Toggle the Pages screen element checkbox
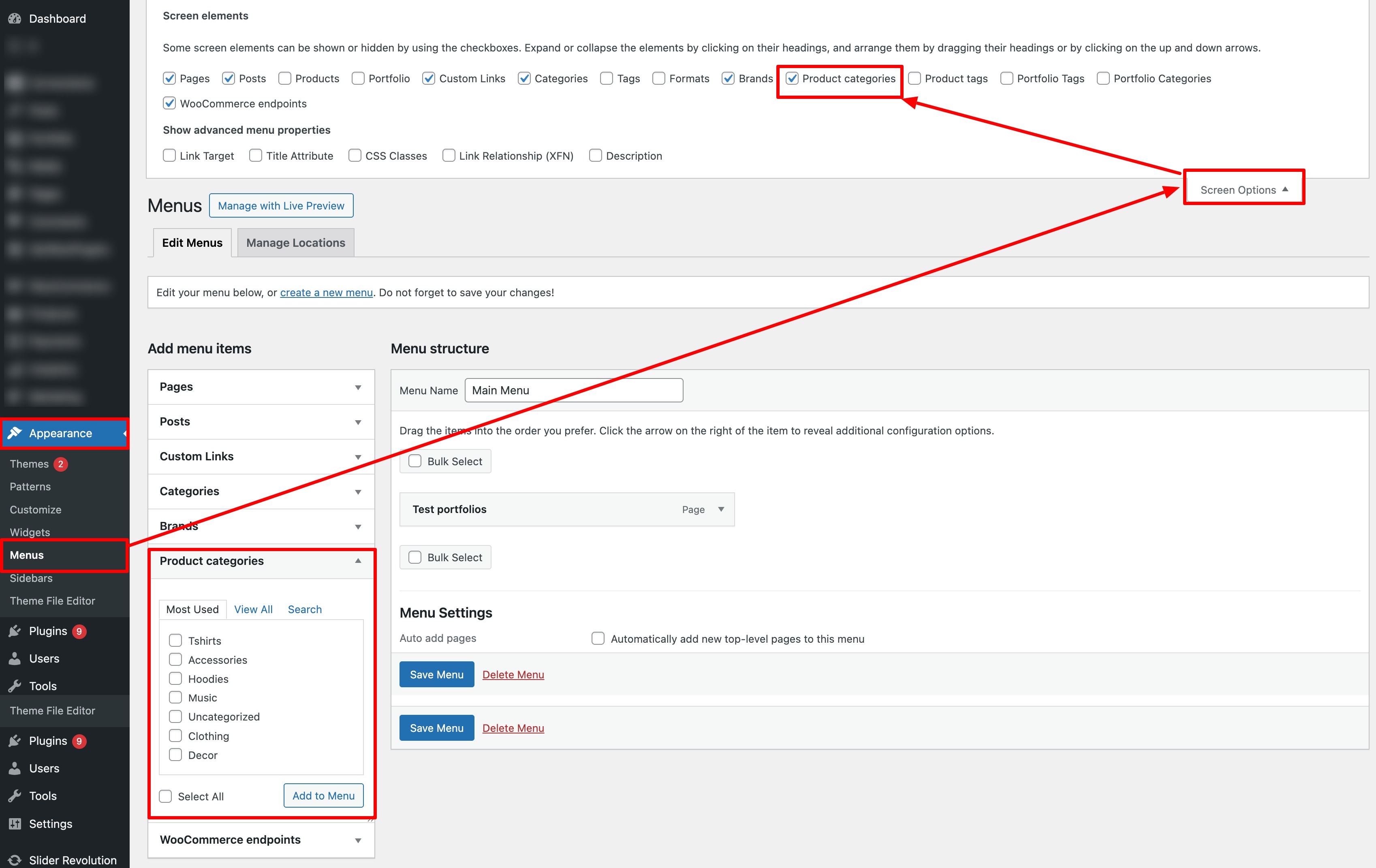Screen dimensions: 1376x868 (x=169, y=78)
